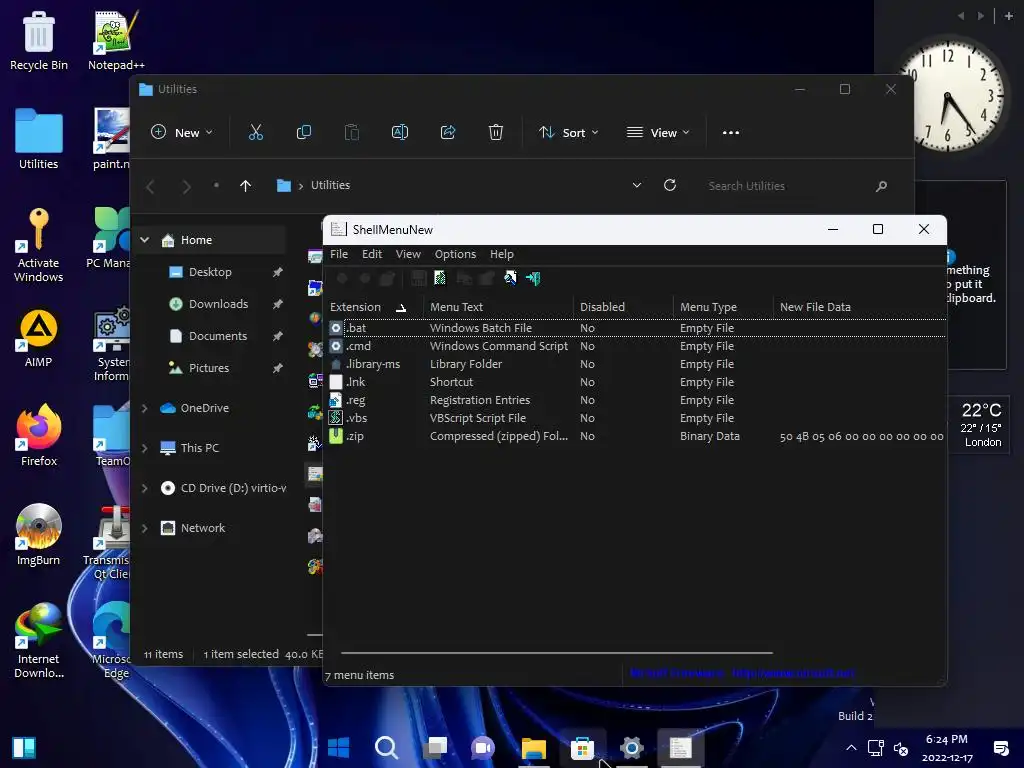Select the ImgBurn desktop shortcut

click(x=39, y=535)
